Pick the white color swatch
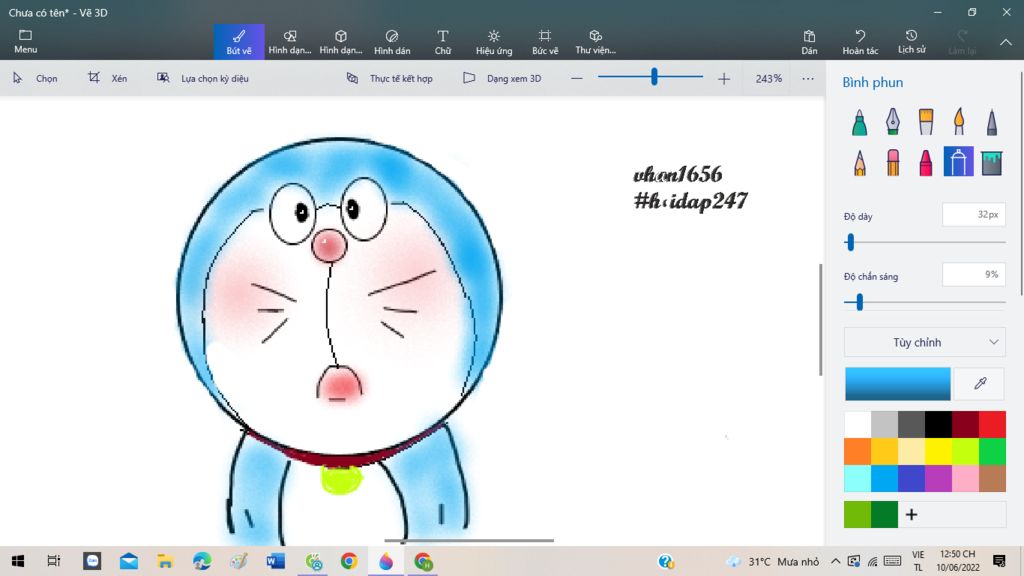The height and width of the screenshot is (576, 1024). (x=857, y=424)
